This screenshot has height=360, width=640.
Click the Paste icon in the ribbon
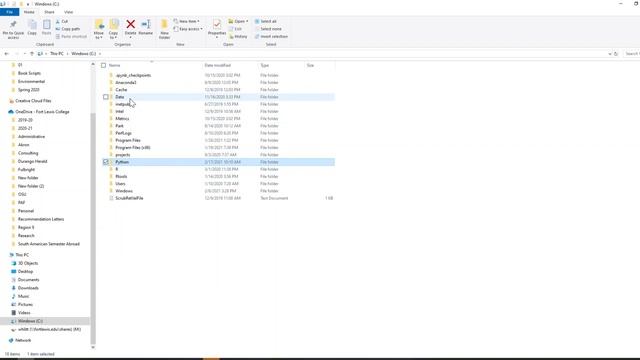(x=47, y=25)
